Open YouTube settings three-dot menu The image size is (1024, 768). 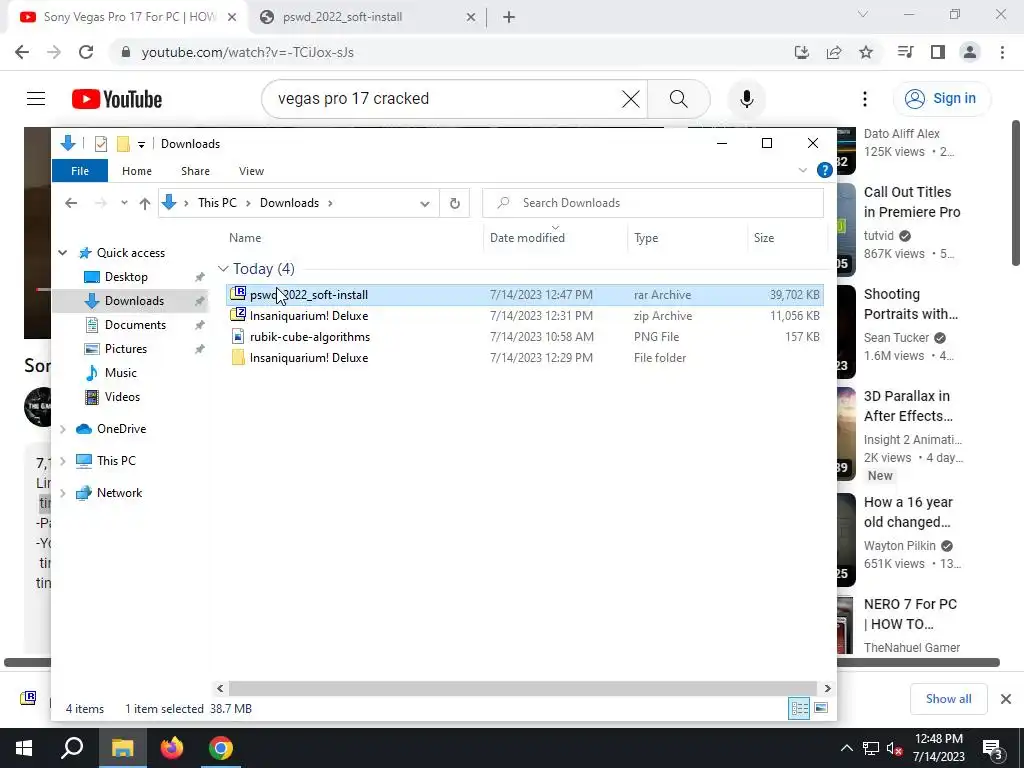865,99
